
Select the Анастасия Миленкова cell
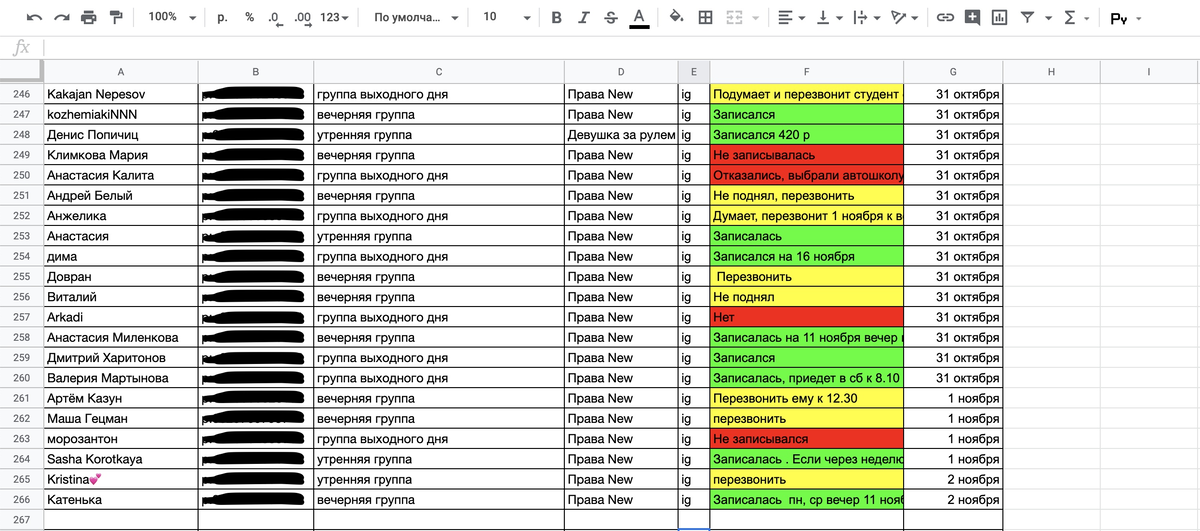coord(121,337)
